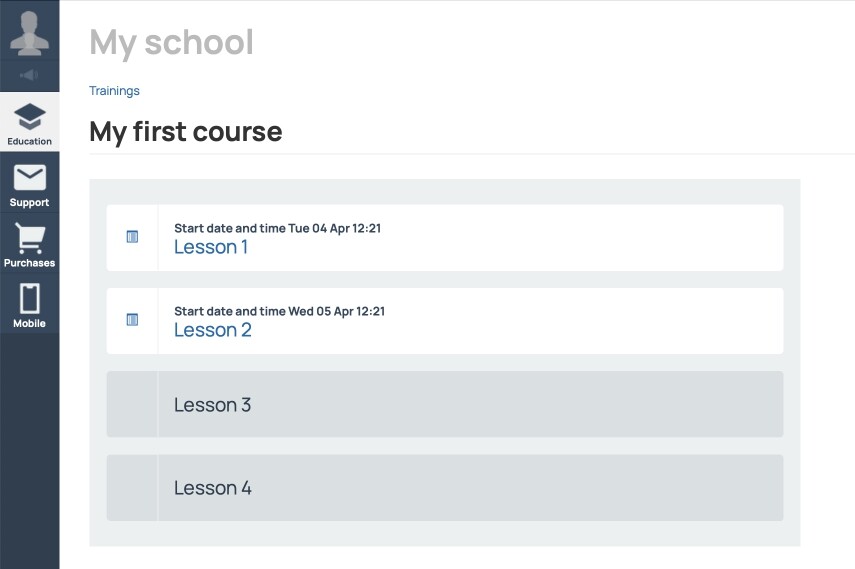Select the locked Lesson 3 row
This screenshot has width=855, height=569.
pos(445,404)
